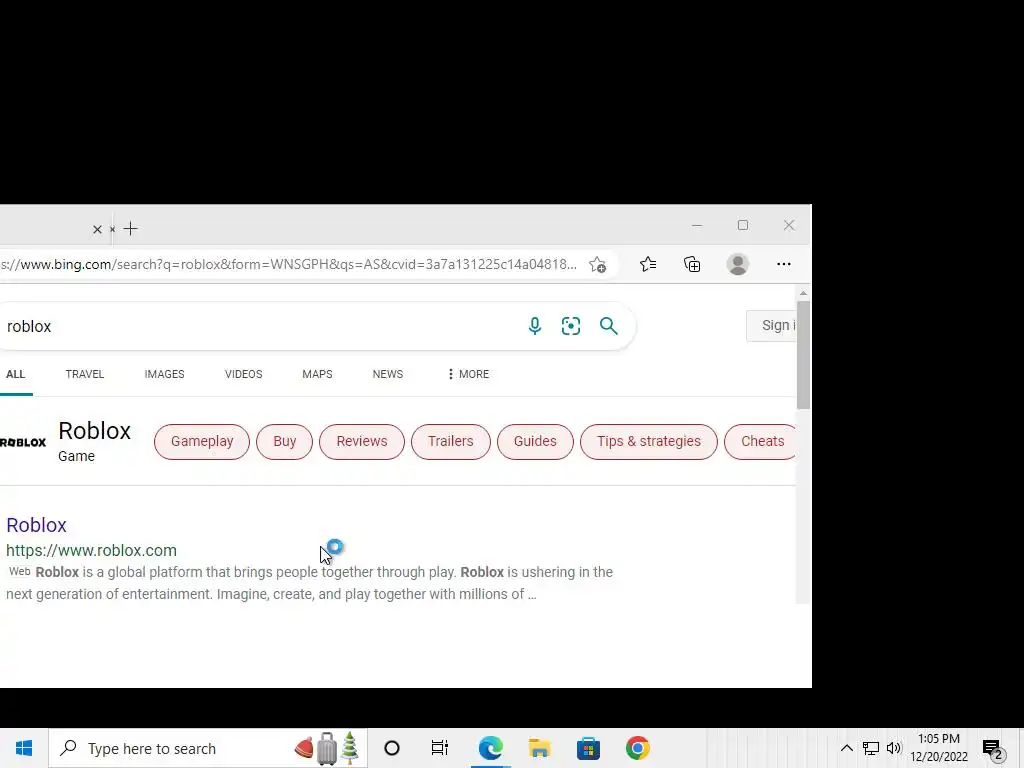The height and width of the screenshot is (768, 1024).
Task: Click the profile avatar icon
Action: coord(738,264)
